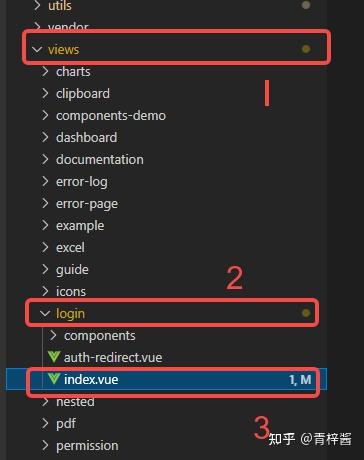Click the Vue icon beside auth-redirect.vue
Screen dimensions: 364x460
54,357
